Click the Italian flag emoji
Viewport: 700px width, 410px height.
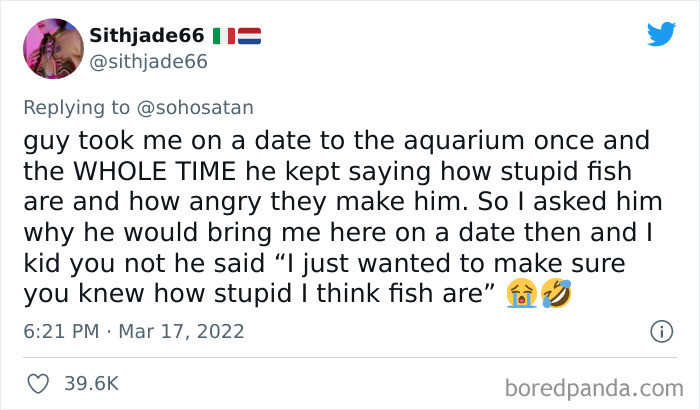[224, 36]
